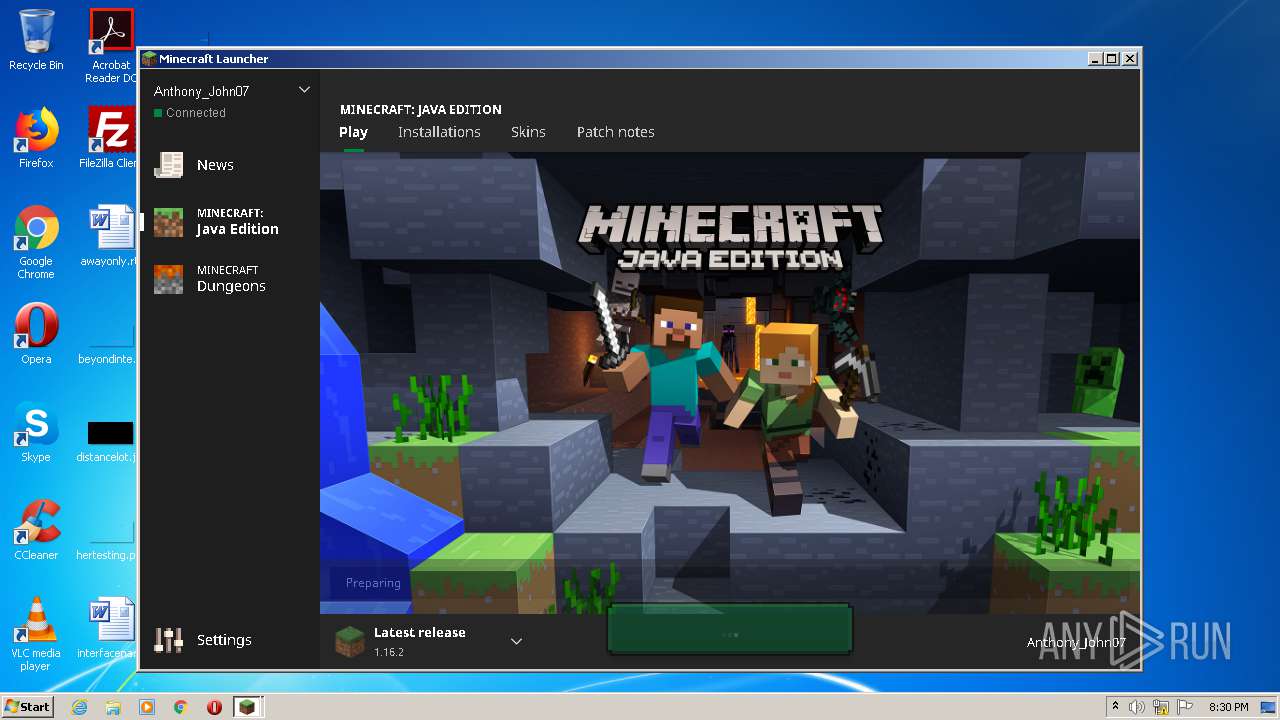1280x720 pixels.
Task: Launch Internet Explorer from the taskbar
Action: 79,707
